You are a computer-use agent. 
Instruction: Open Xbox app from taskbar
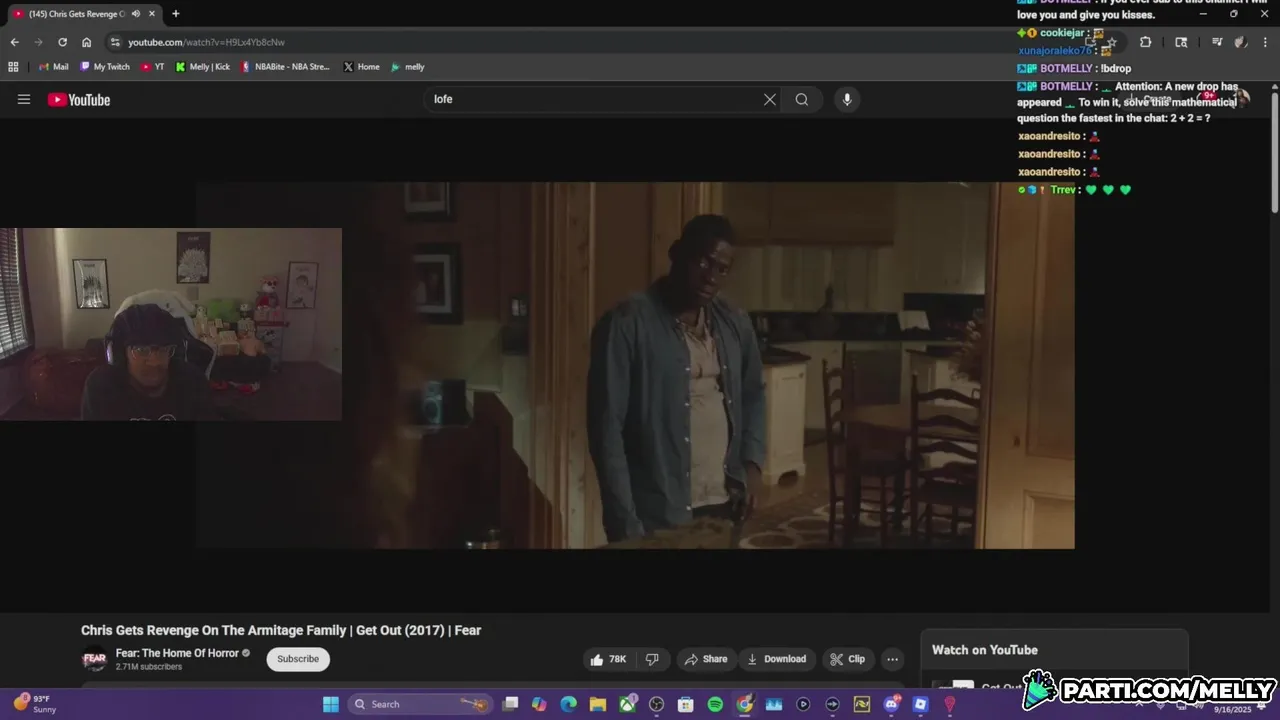tap(627, 704)
